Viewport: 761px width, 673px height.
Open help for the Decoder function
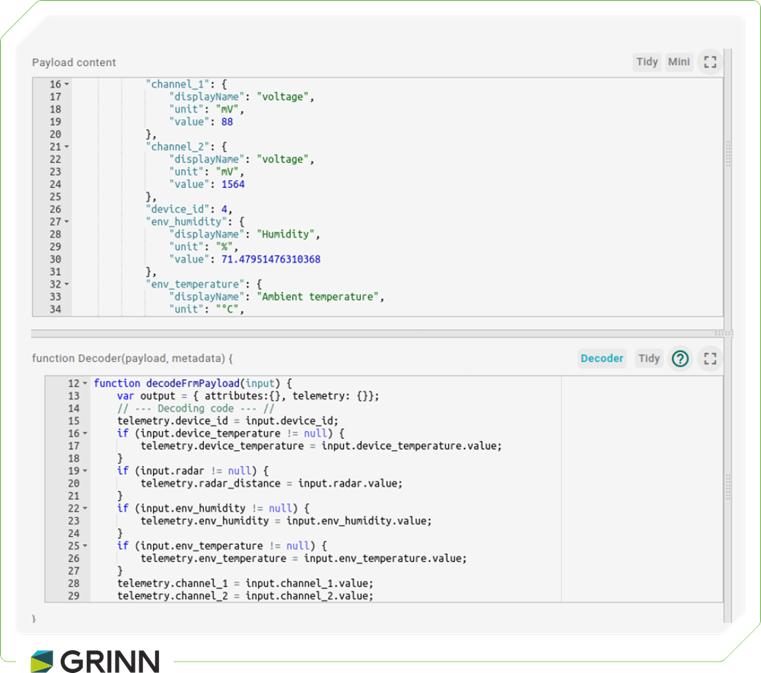pyautogui.click(x=680, y=358)
